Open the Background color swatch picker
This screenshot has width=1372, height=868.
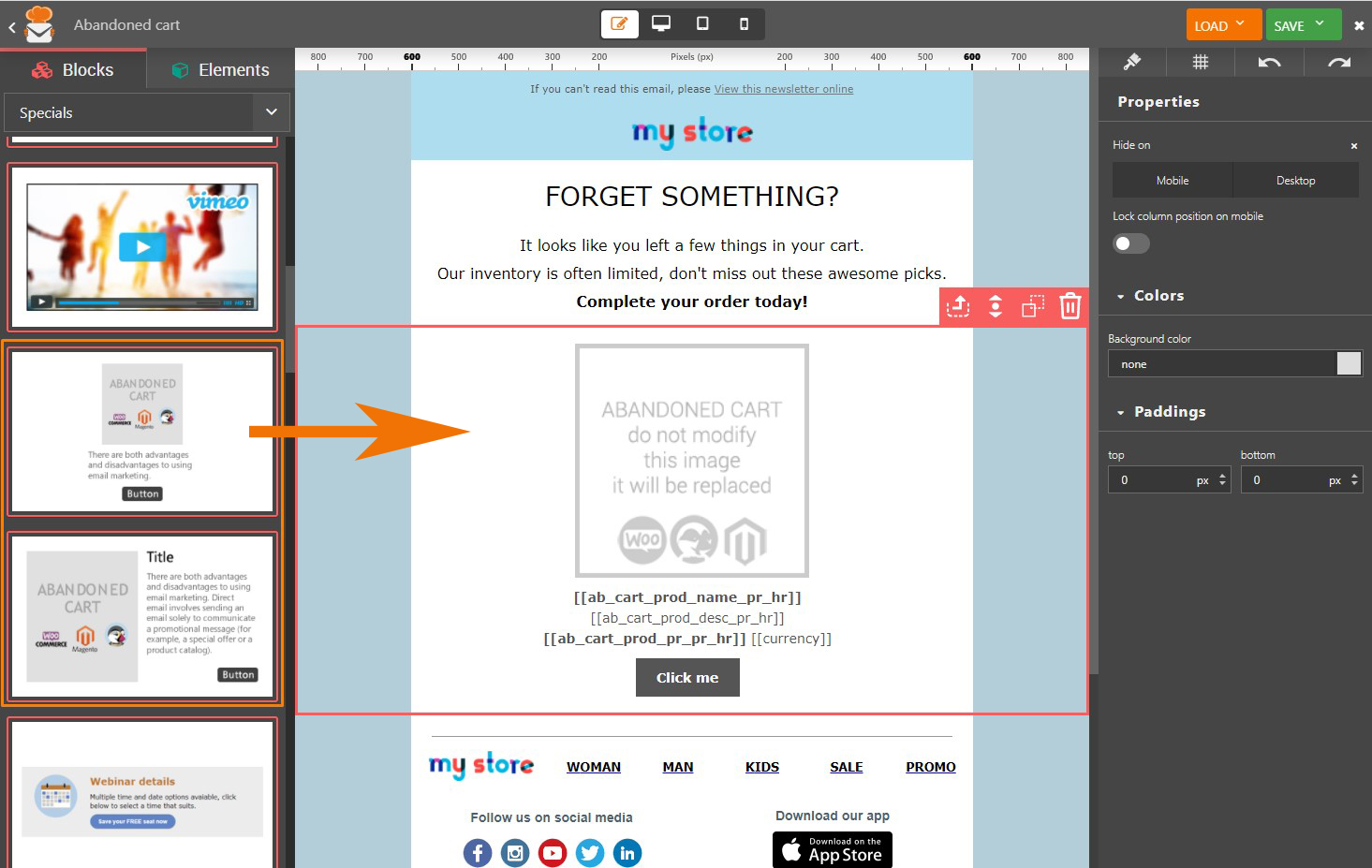tap(1349, 364)
